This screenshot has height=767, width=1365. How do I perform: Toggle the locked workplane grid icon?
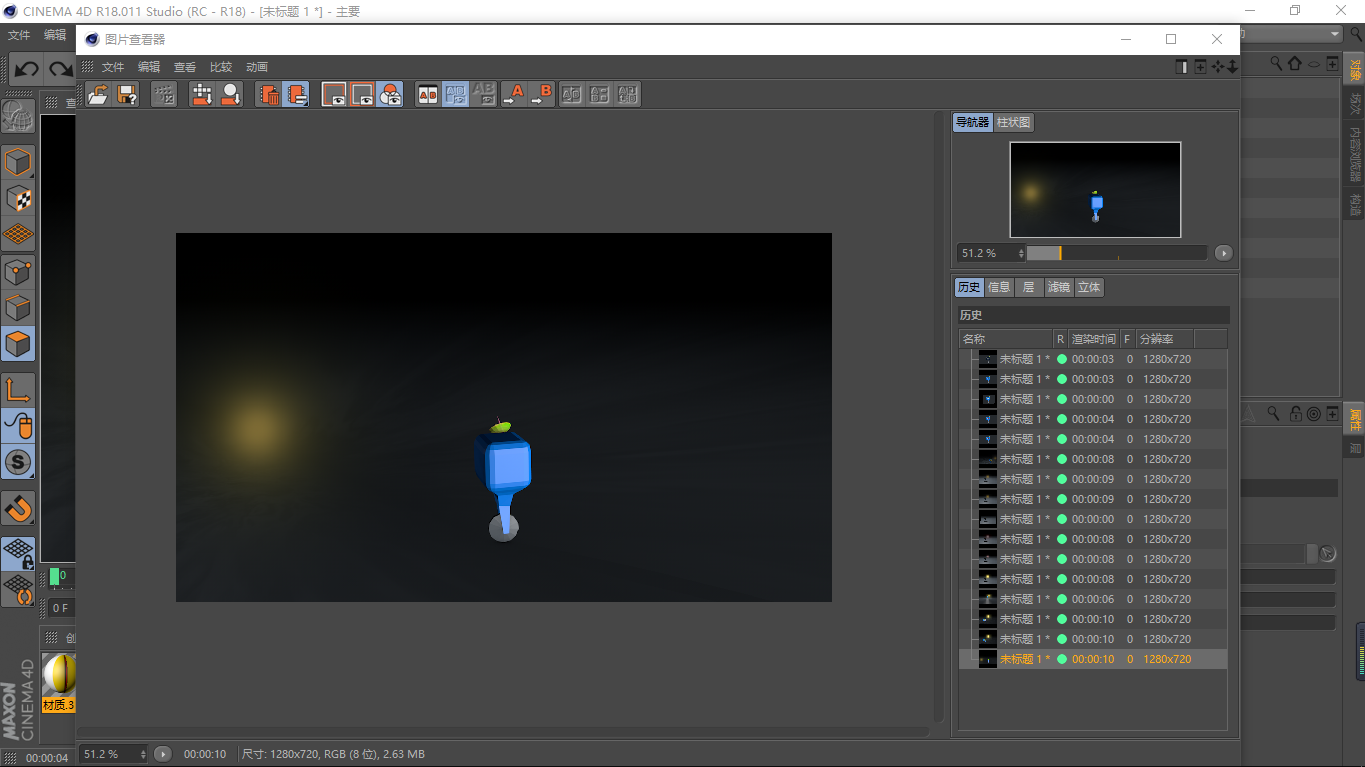click(18, 553)
